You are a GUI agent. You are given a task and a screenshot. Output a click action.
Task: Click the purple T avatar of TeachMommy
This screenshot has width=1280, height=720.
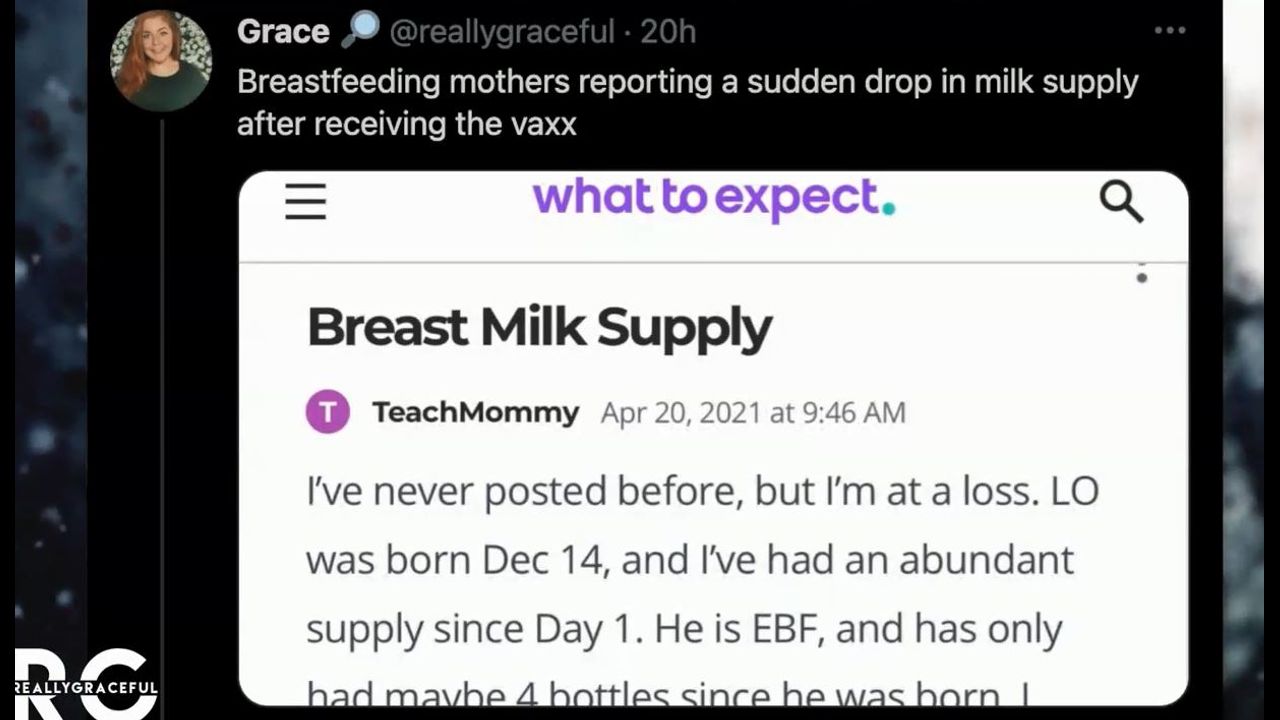pos(328,412)
